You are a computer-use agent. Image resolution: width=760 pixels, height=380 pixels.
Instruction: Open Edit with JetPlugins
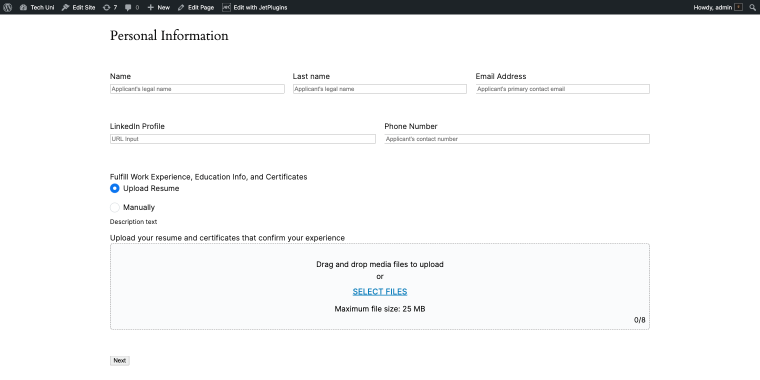point(255,7)
